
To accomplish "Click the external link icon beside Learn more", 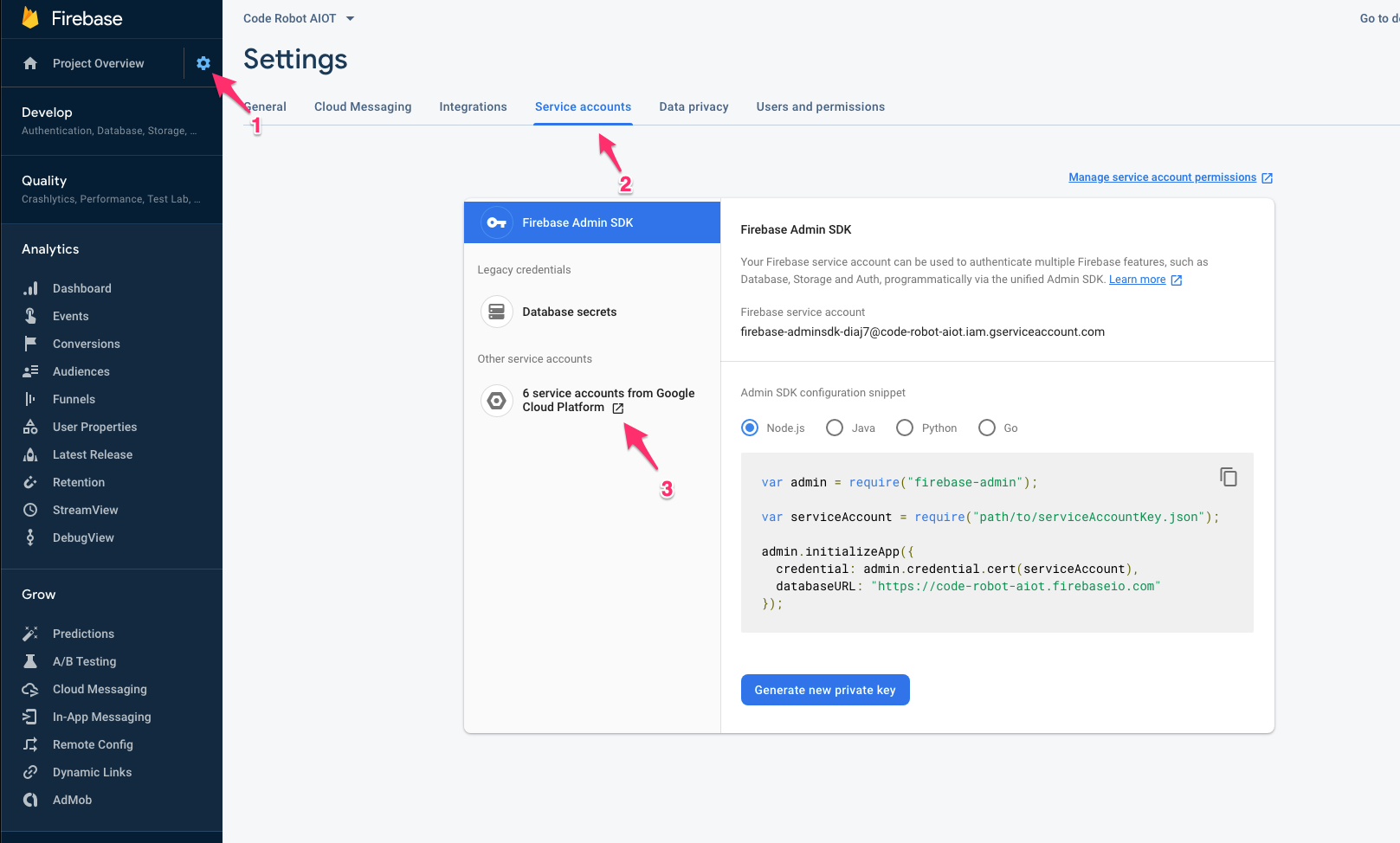I will coord(1177,280).
